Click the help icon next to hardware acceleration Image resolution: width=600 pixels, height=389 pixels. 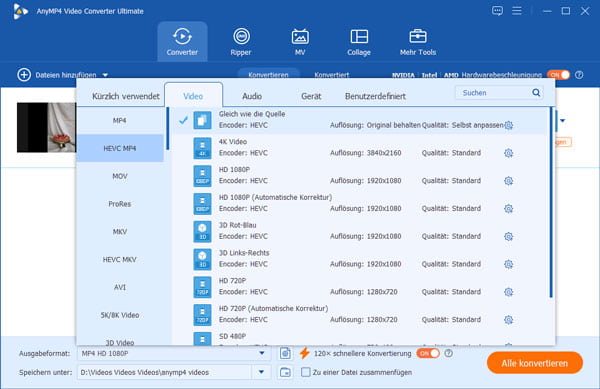[x=579, y=75]
